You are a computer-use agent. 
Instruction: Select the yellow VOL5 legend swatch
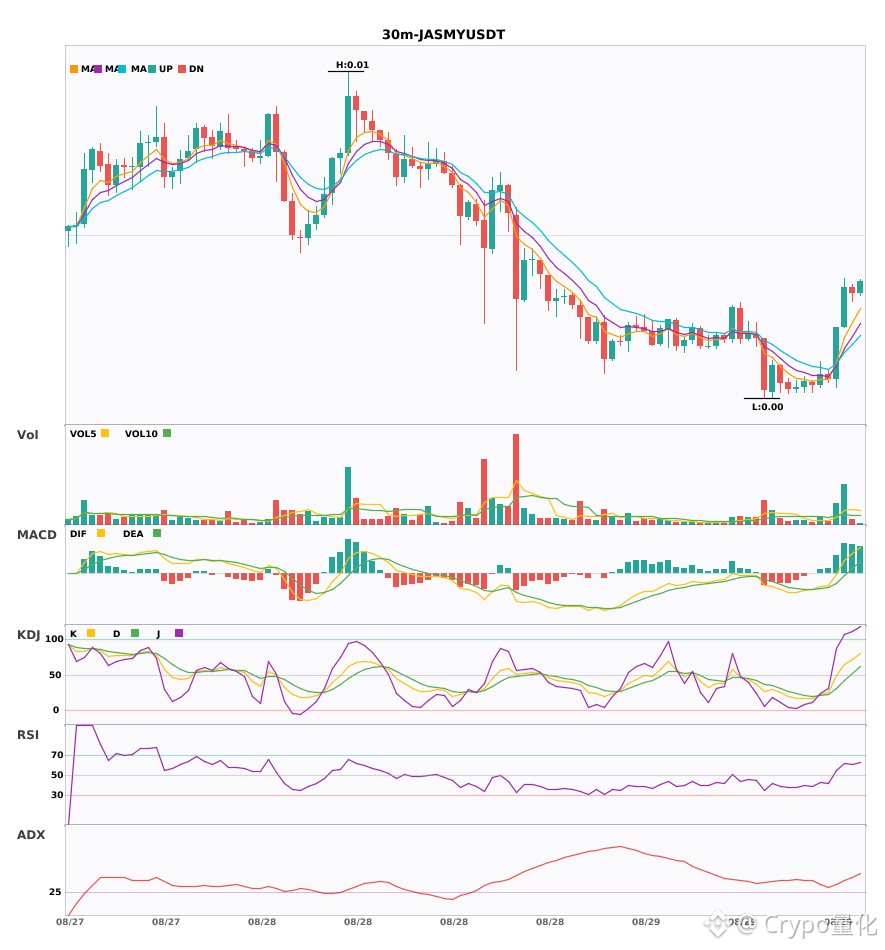click(105, 433)
